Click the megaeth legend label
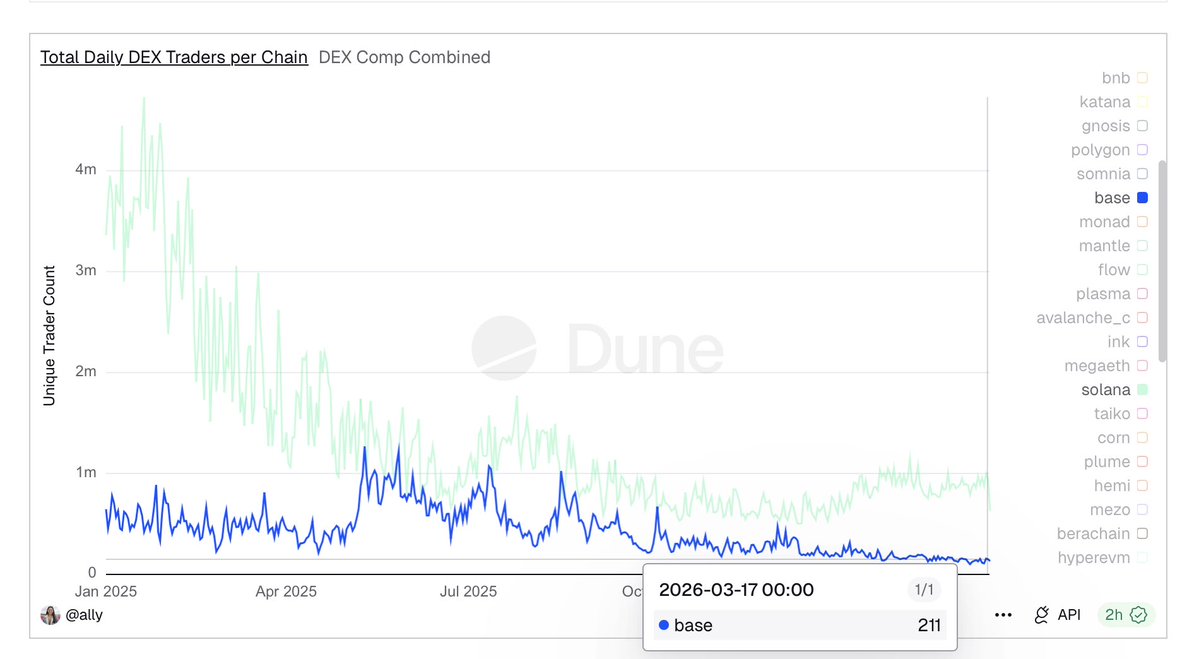 tap(1097, 366)
